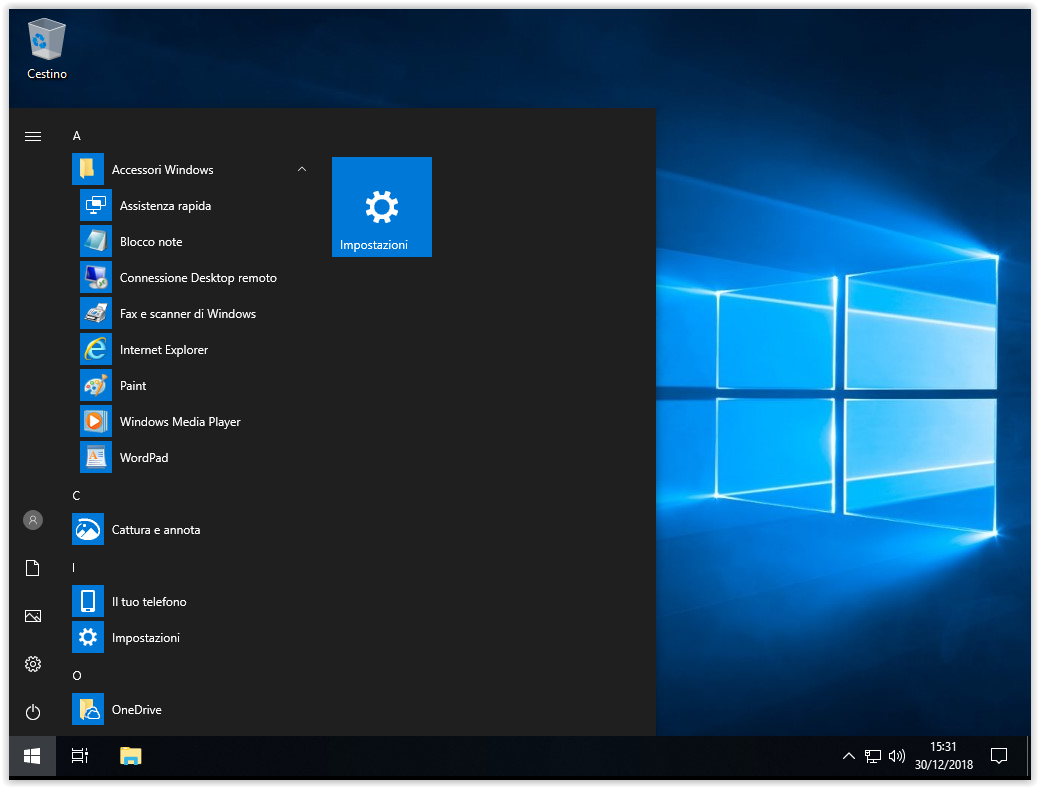1039x788 pixels.
Task: Click the power button in Start sidebar
Action: [33, 712]
